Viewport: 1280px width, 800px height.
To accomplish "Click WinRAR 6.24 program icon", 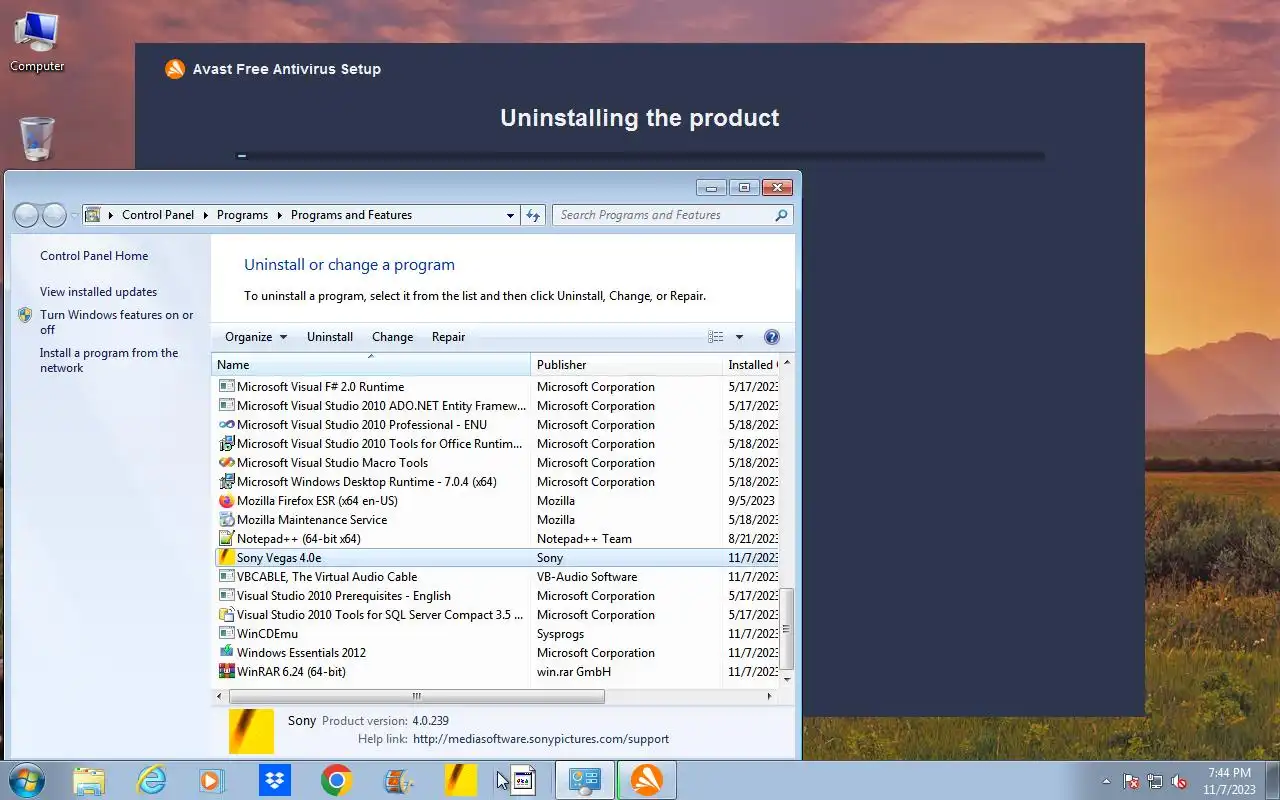I will click(x=227, y=672).
